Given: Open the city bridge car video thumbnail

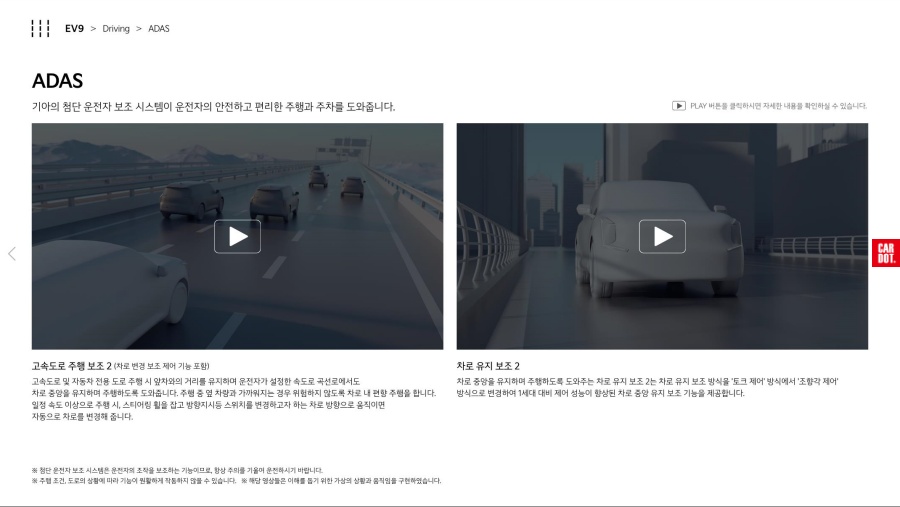Looking at the screenshot, I should tap(662, 236).
